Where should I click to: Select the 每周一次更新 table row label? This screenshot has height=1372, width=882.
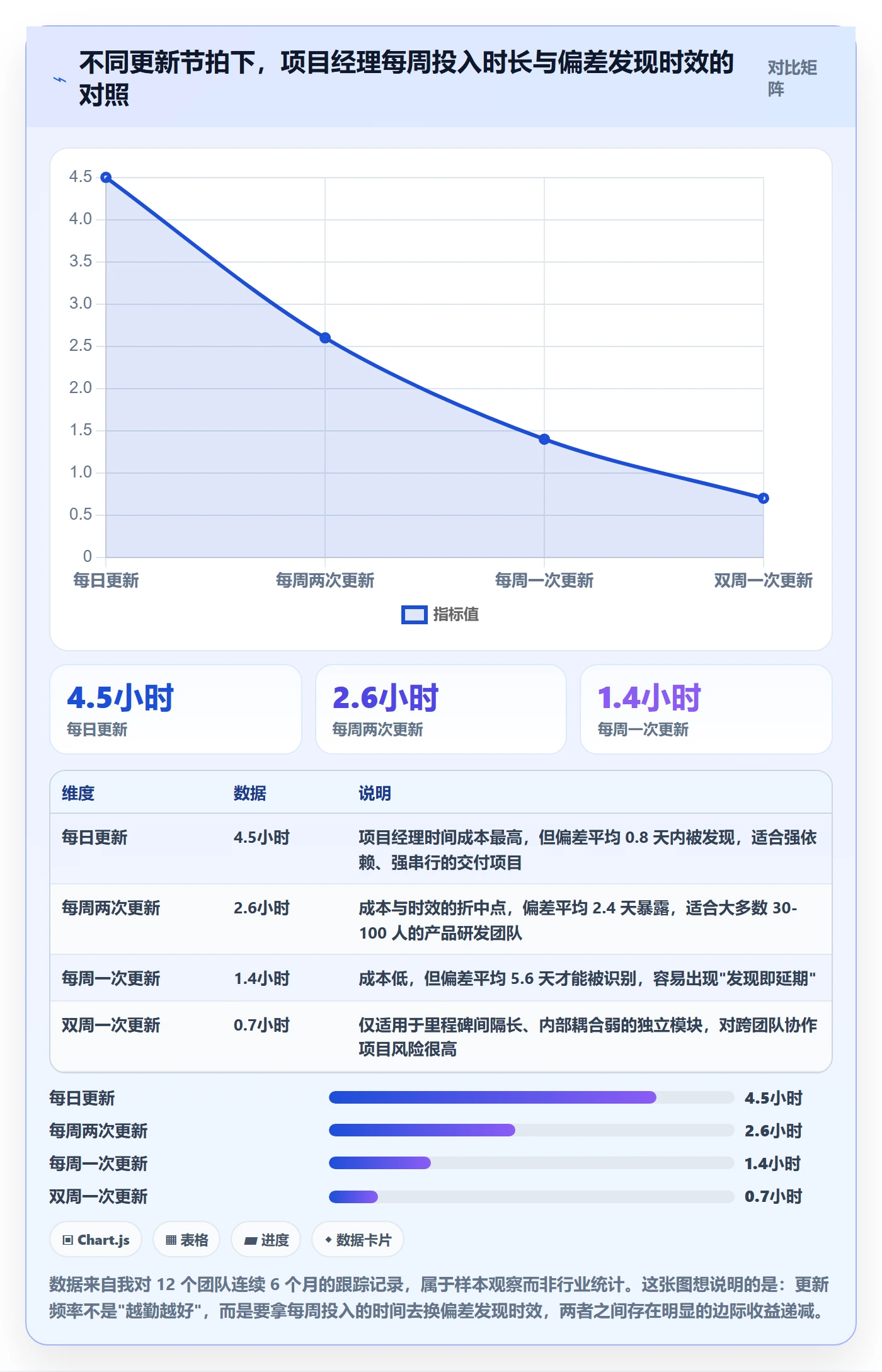111,978
